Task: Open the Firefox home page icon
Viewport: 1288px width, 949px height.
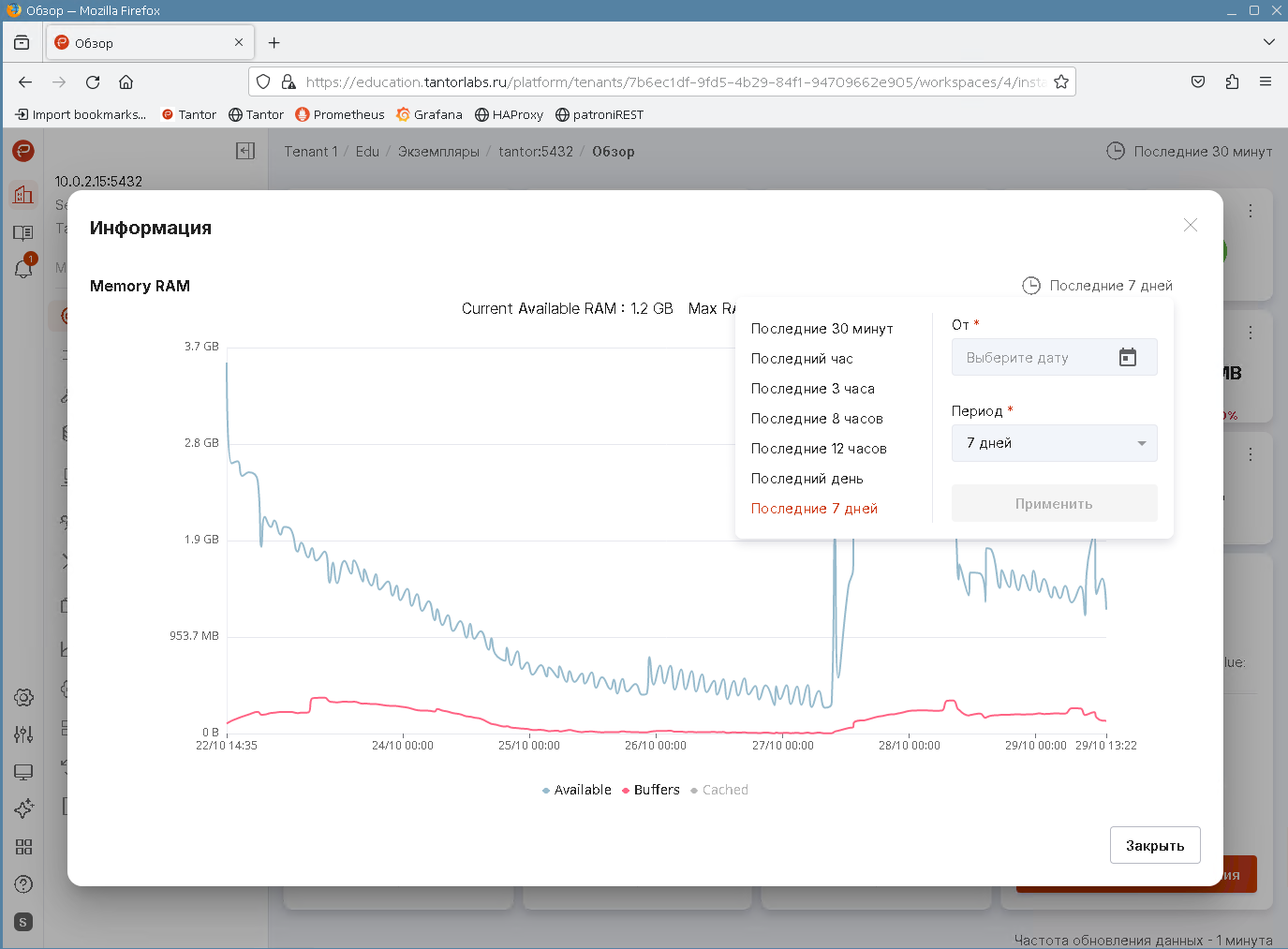Action: [126, 82]
